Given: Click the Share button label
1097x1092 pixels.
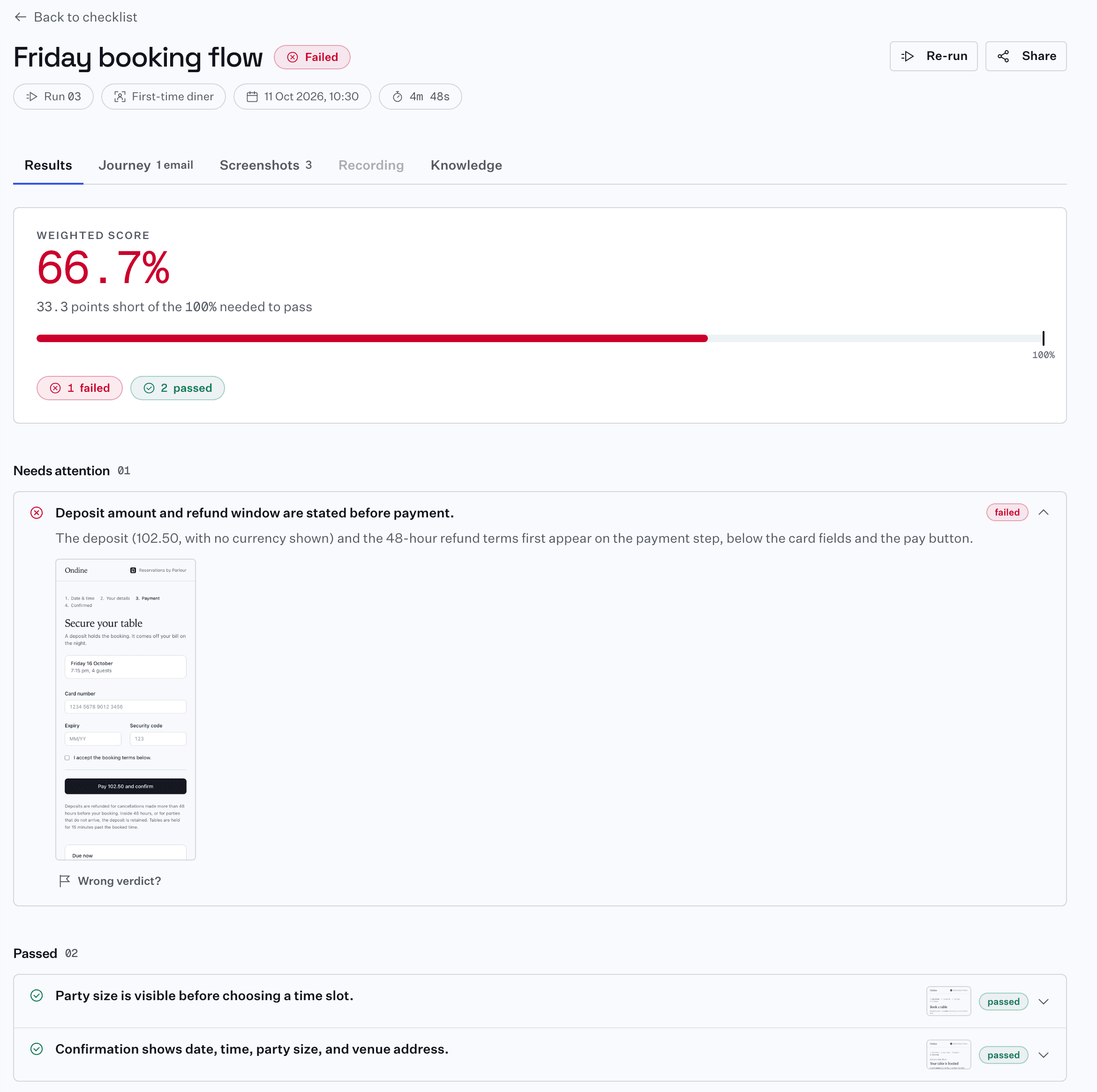Looking at the screenshot, I should (x=1039, y=56).
